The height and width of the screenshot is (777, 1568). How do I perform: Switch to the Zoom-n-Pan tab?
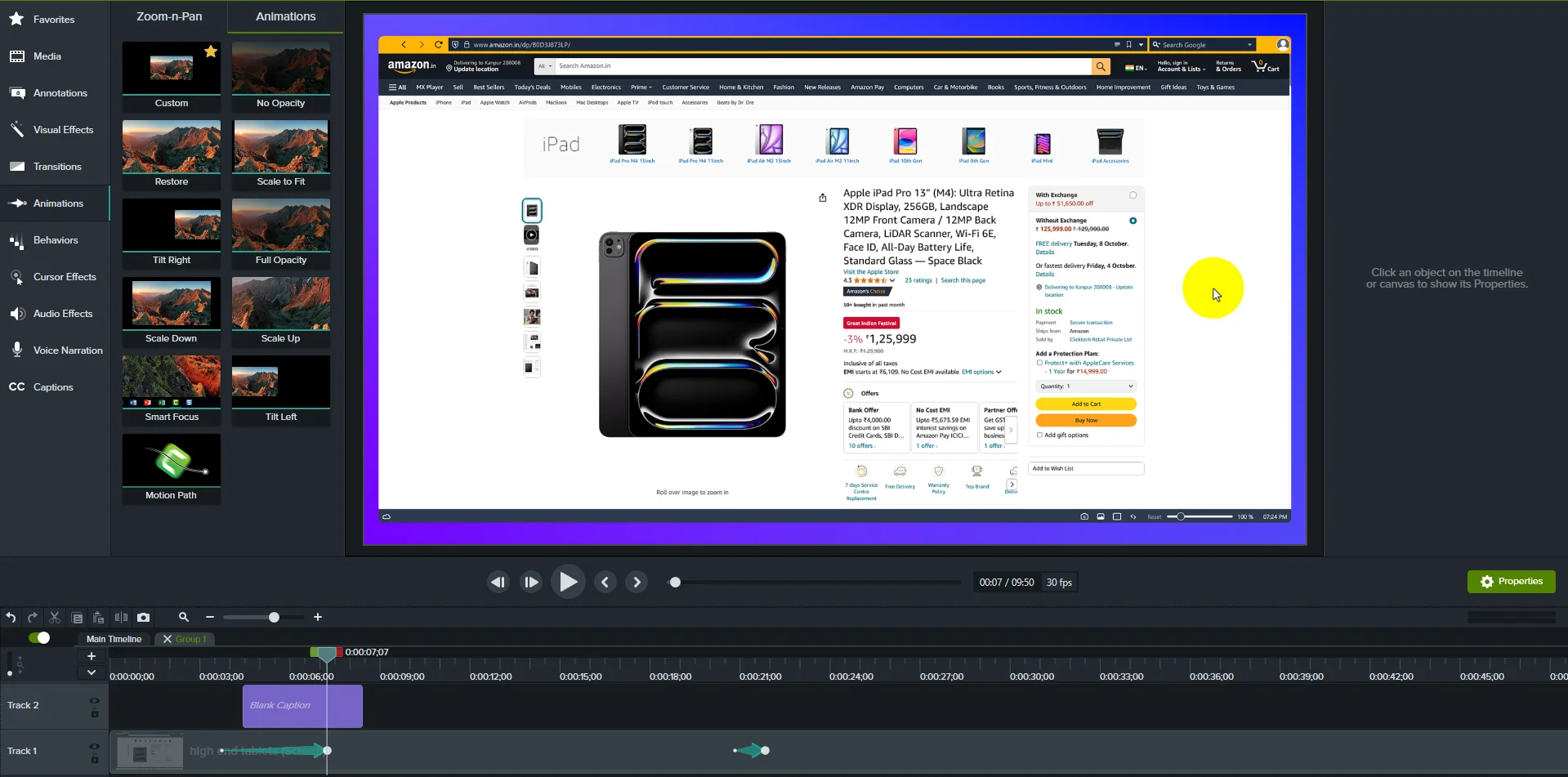pos(169,16)
